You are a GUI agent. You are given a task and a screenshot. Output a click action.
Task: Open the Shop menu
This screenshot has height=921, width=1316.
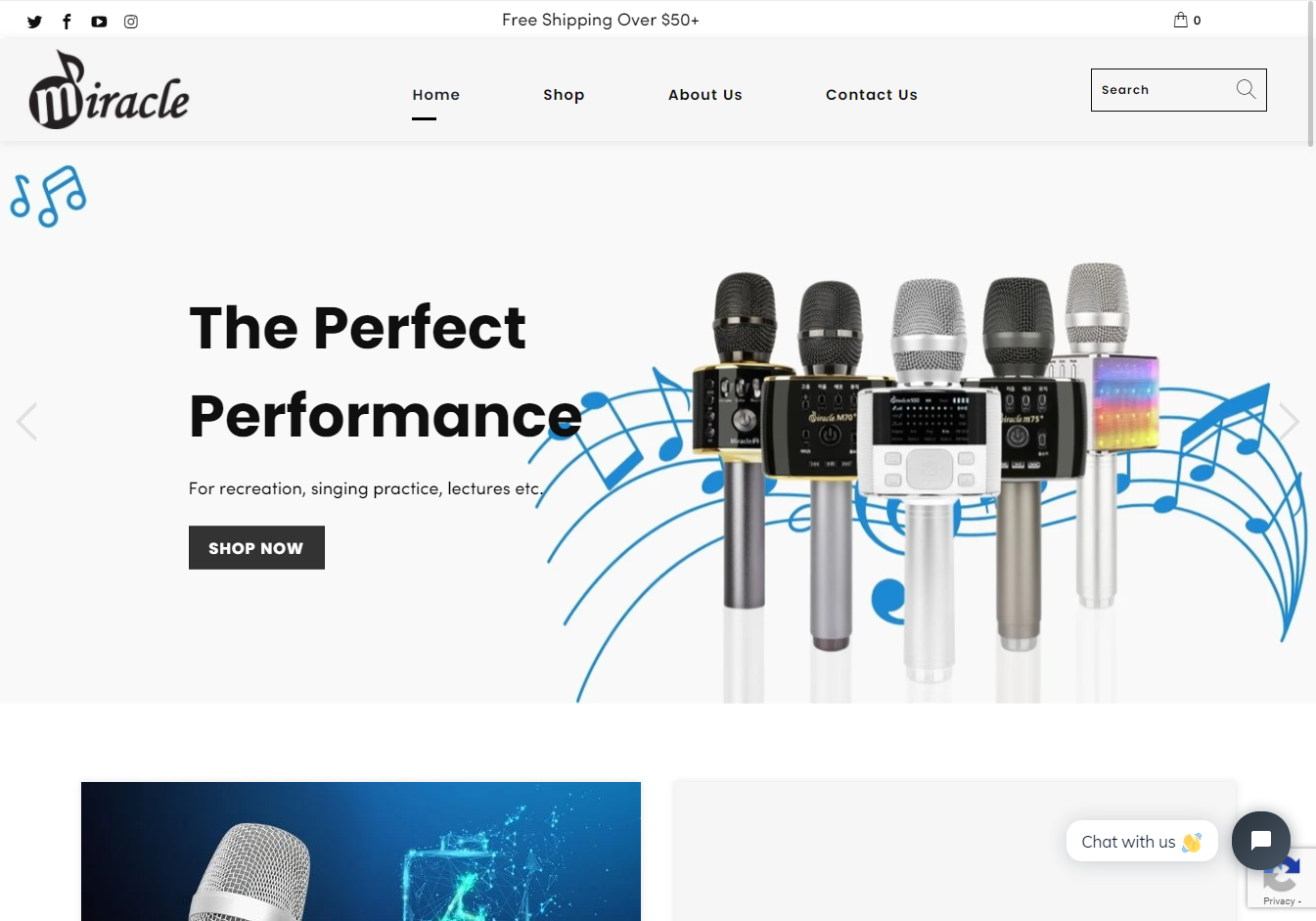pyautogui.click(x=564, y=95)
